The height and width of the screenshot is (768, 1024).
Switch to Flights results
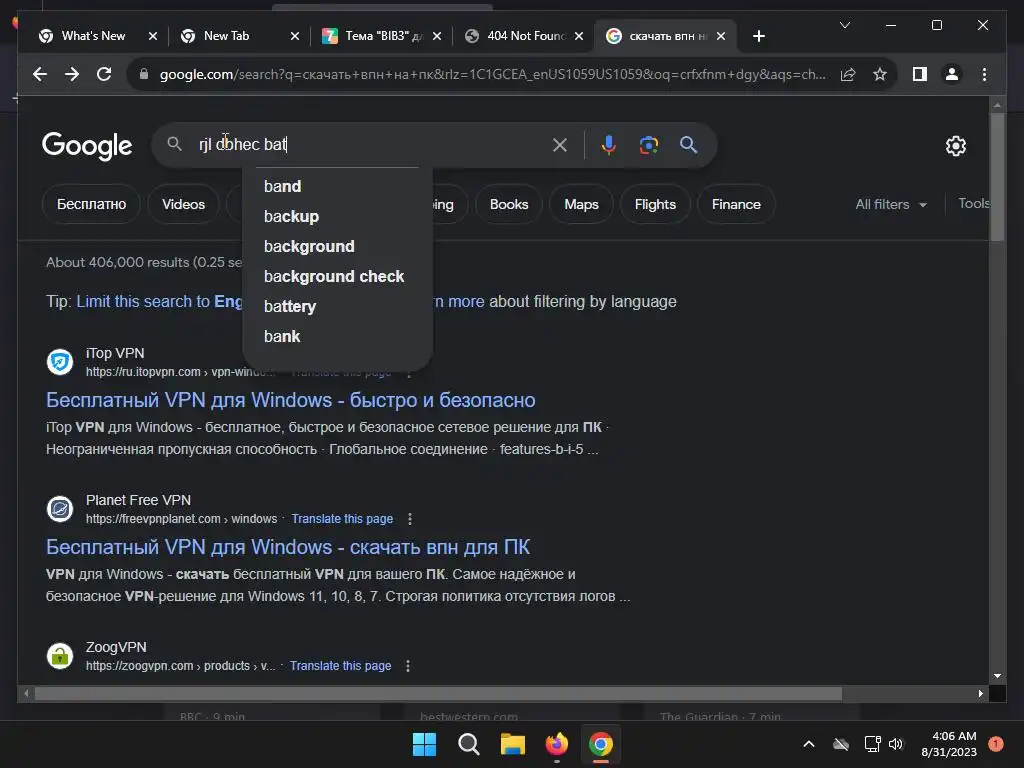655,204
